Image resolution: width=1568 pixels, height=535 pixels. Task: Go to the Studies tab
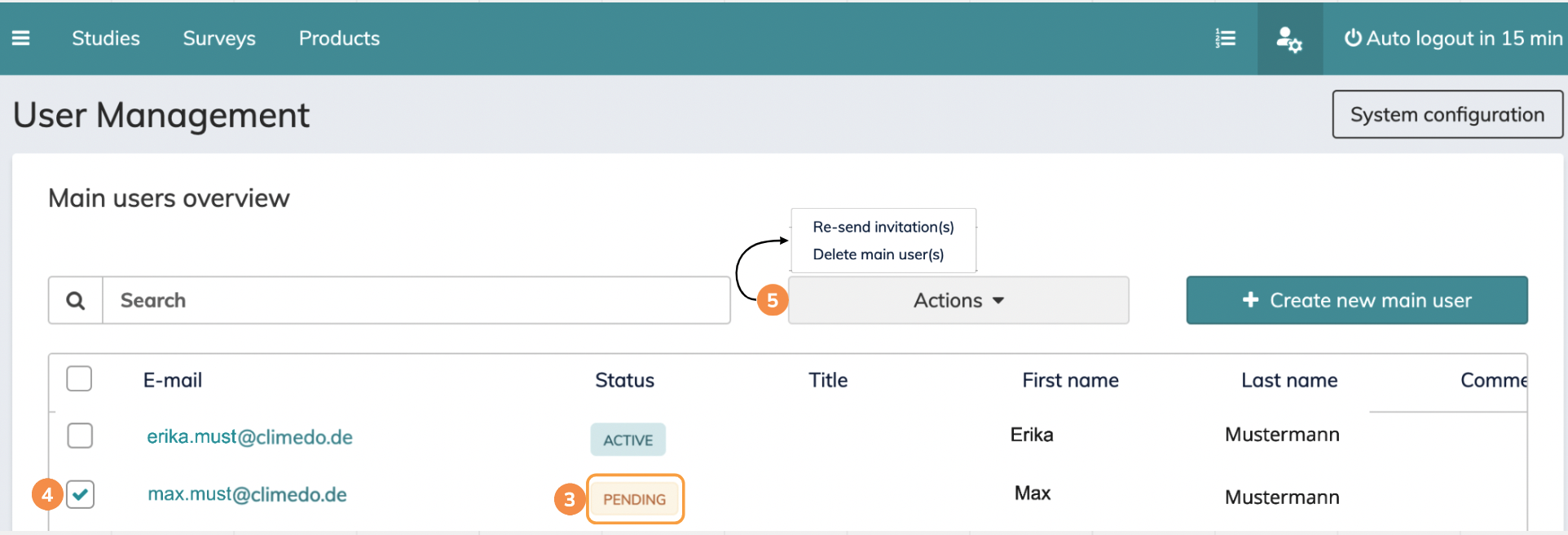[106, 38]
